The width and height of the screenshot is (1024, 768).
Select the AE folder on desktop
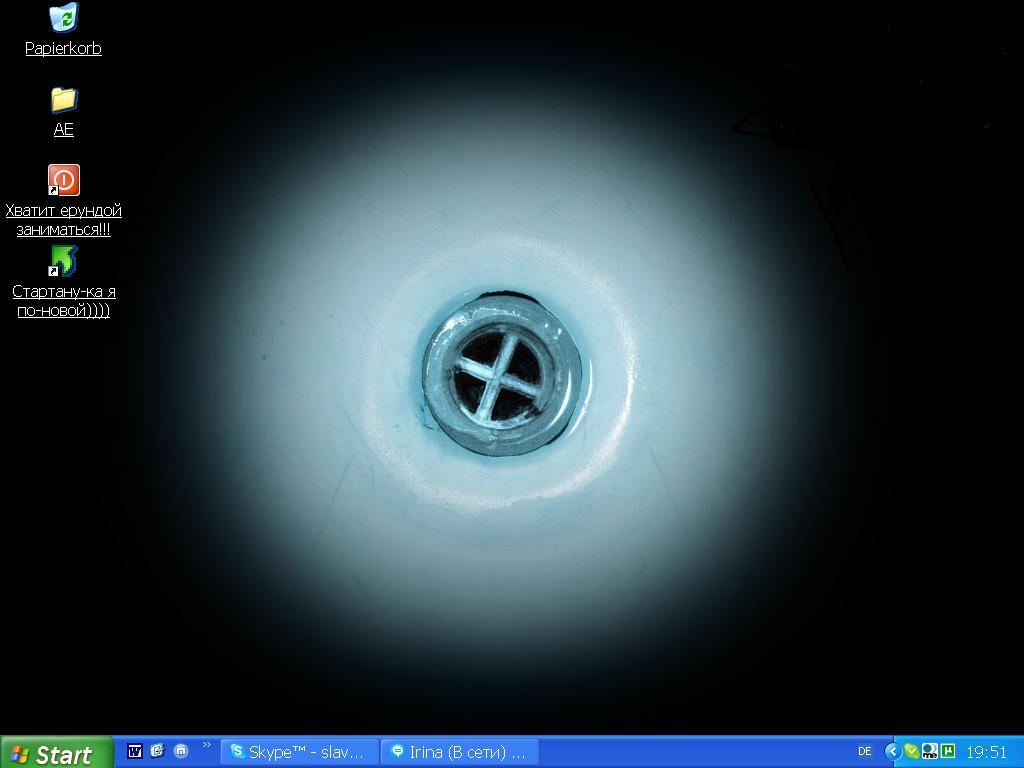[63, 100]
